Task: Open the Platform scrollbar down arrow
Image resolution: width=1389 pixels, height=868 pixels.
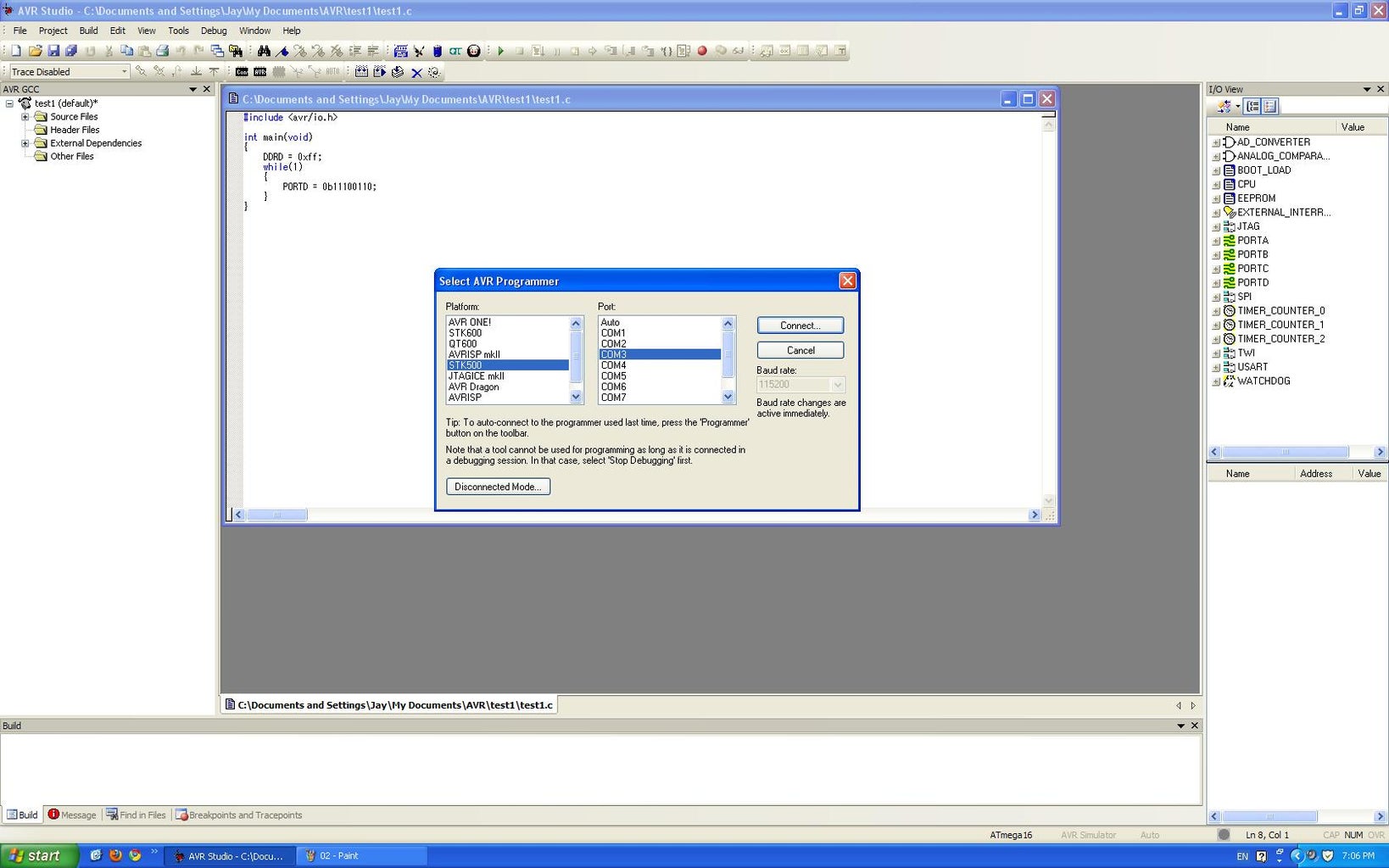Action: pos(576,397)
